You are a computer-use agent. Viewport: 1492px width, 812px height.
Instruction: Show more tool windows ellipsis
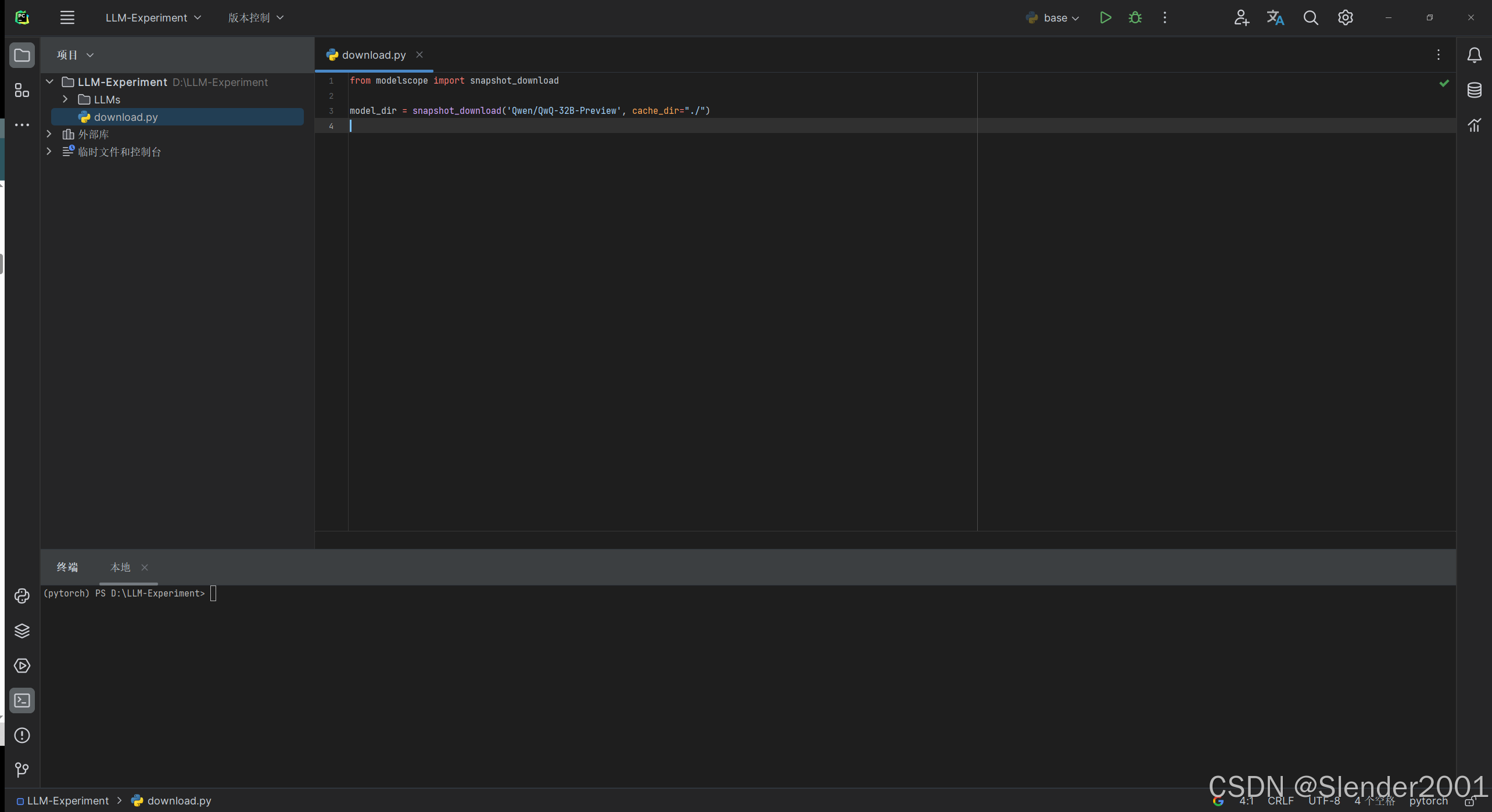coord(22,125)
